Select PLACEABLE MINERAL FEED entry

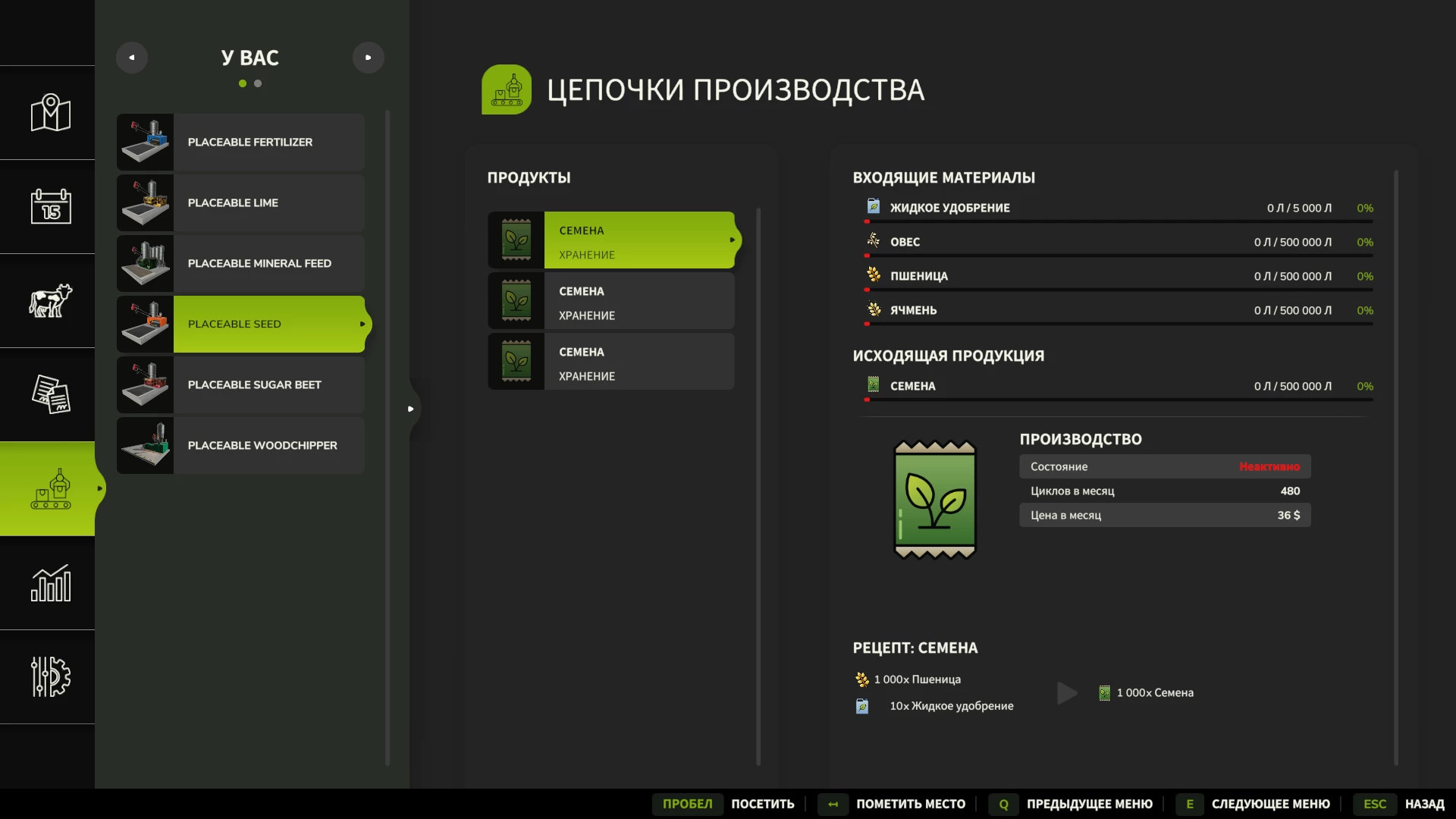click(x=241, y=264)
